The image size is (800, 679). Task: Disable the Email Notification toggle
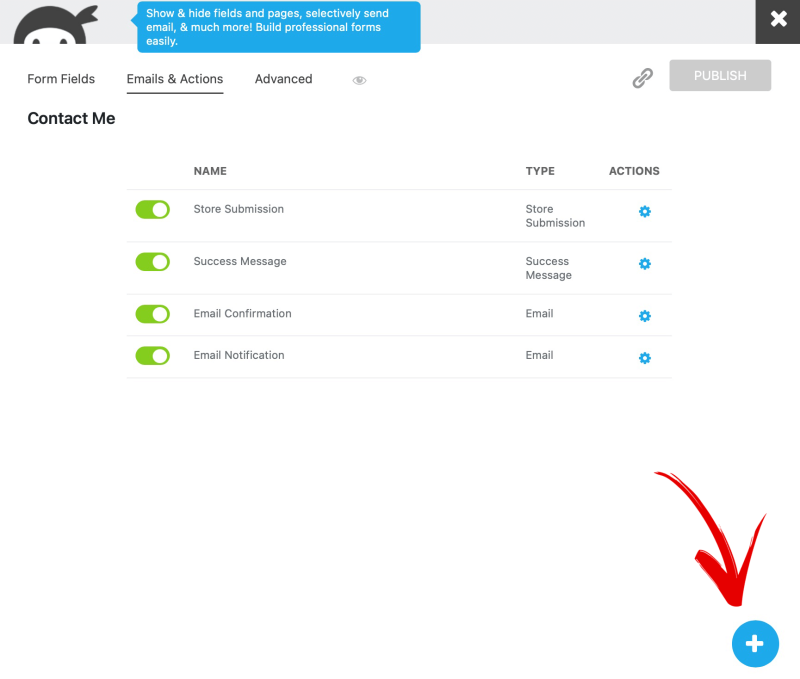[152, 354]
